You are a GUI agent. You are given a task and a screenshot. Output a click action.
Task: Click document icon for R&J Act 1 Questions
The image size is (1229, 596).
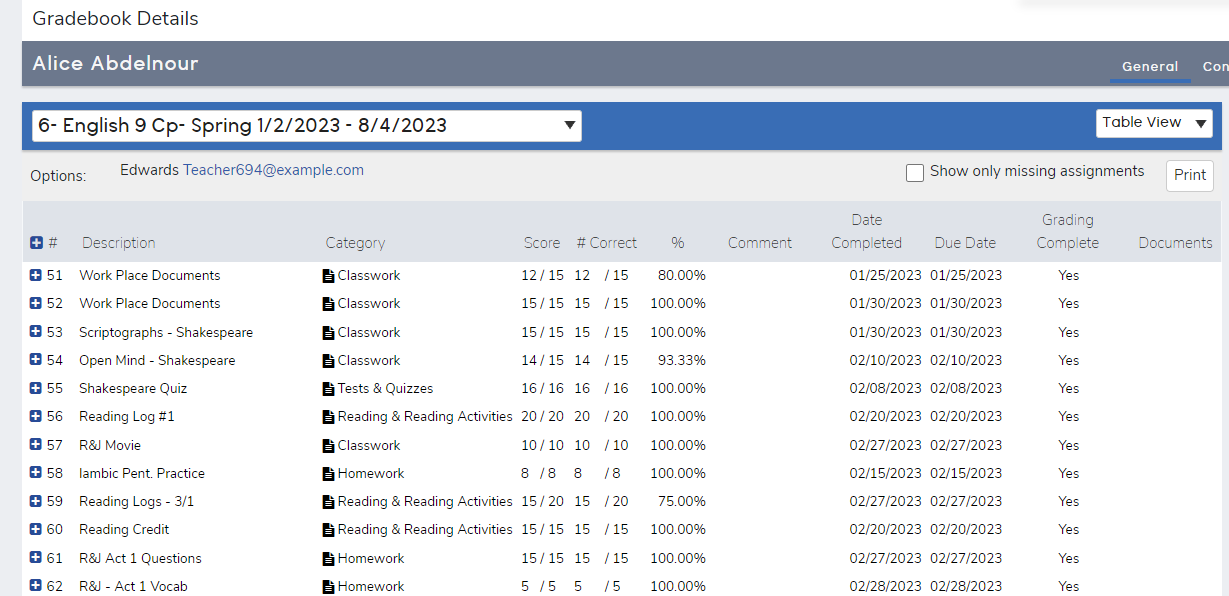[x=329, y=559]
